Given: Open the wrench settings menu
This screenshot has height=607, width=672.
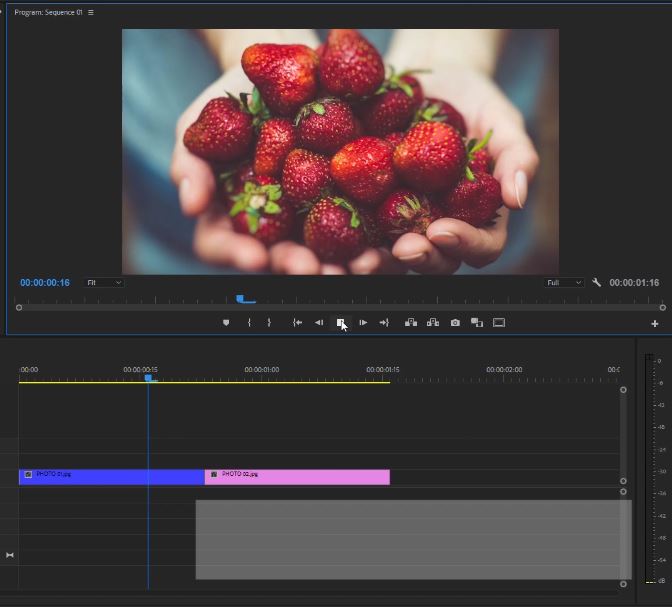Looking at the screenshot, I should point(597,283).
